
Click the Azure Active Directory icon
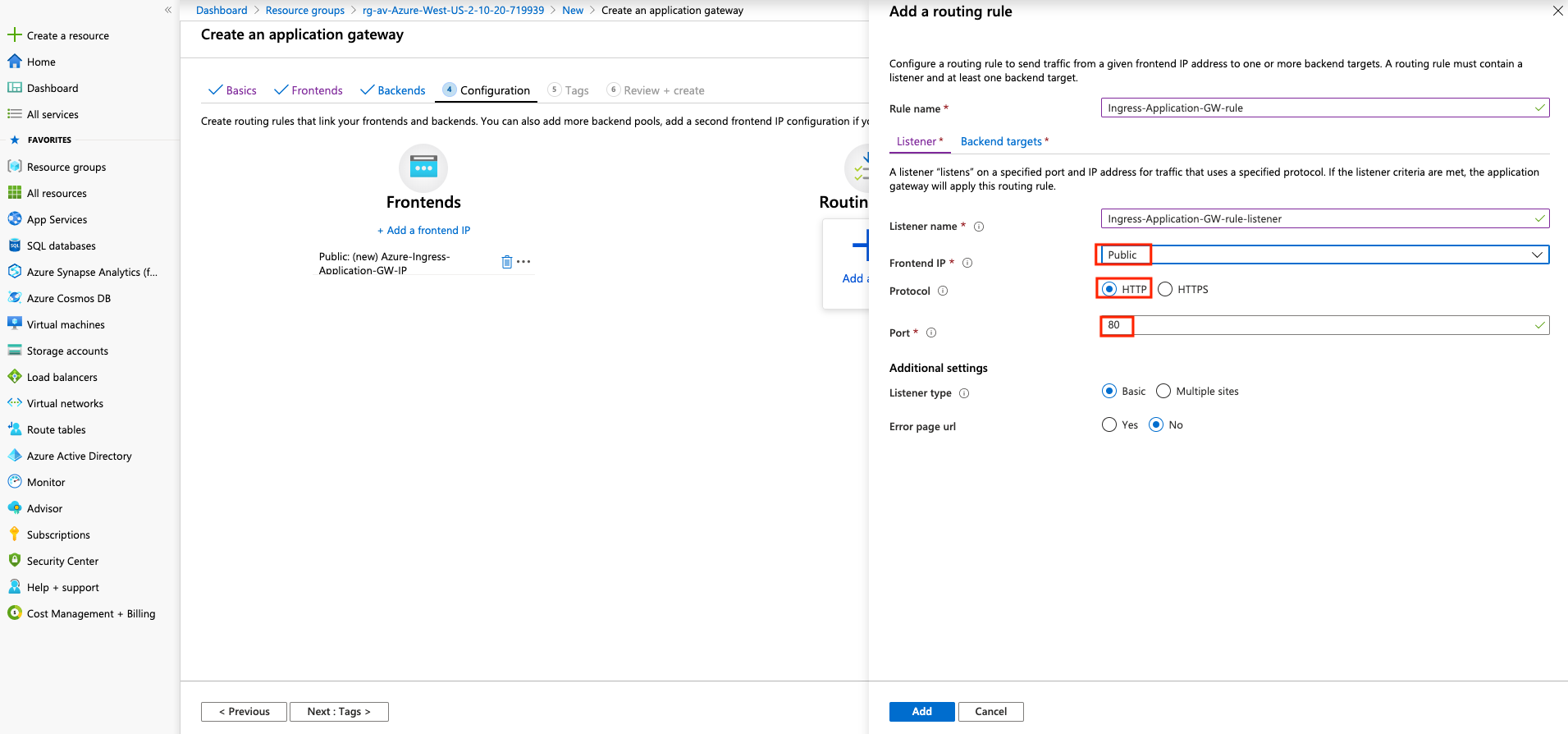tap(14, 456)
